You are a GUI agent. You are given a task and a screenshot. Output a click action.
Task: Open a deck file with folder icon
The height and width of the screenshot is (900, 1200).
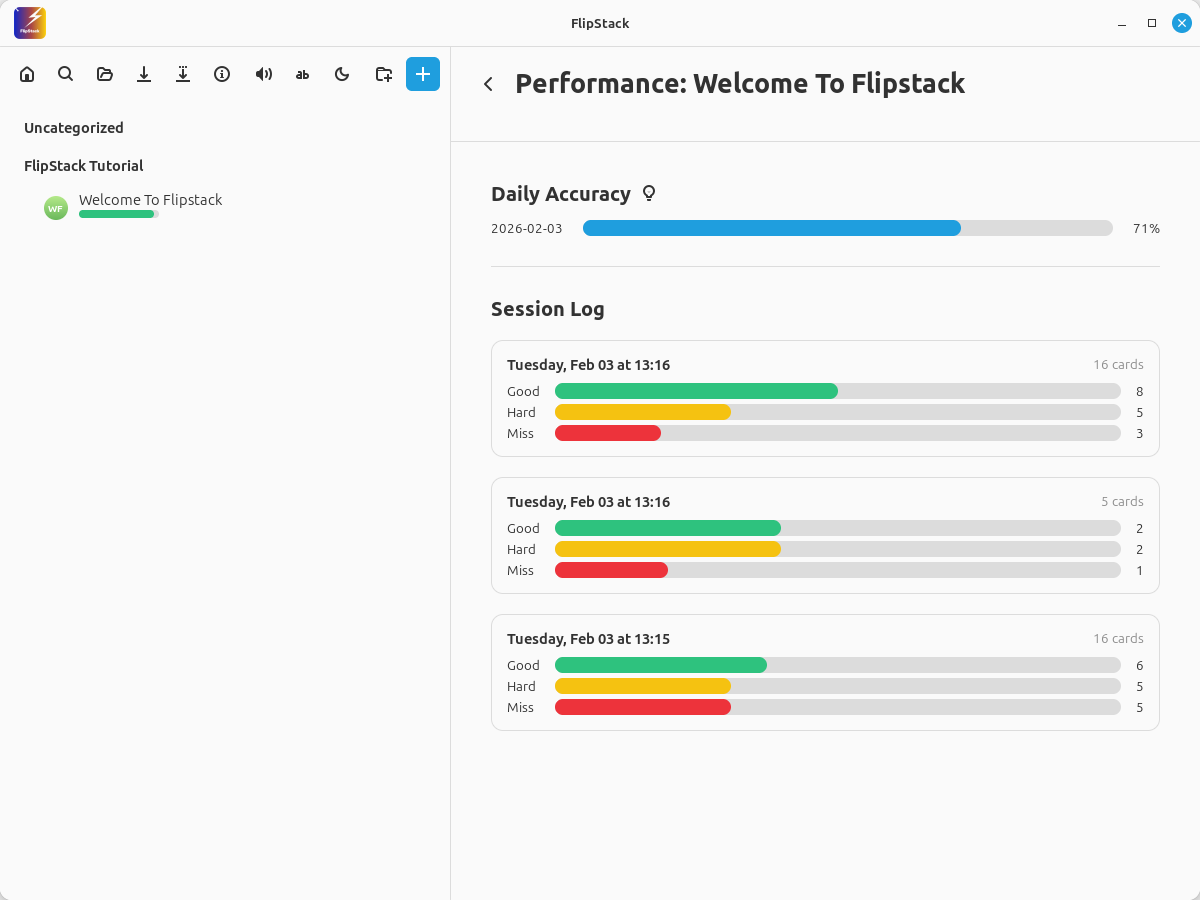coord(105,74)
